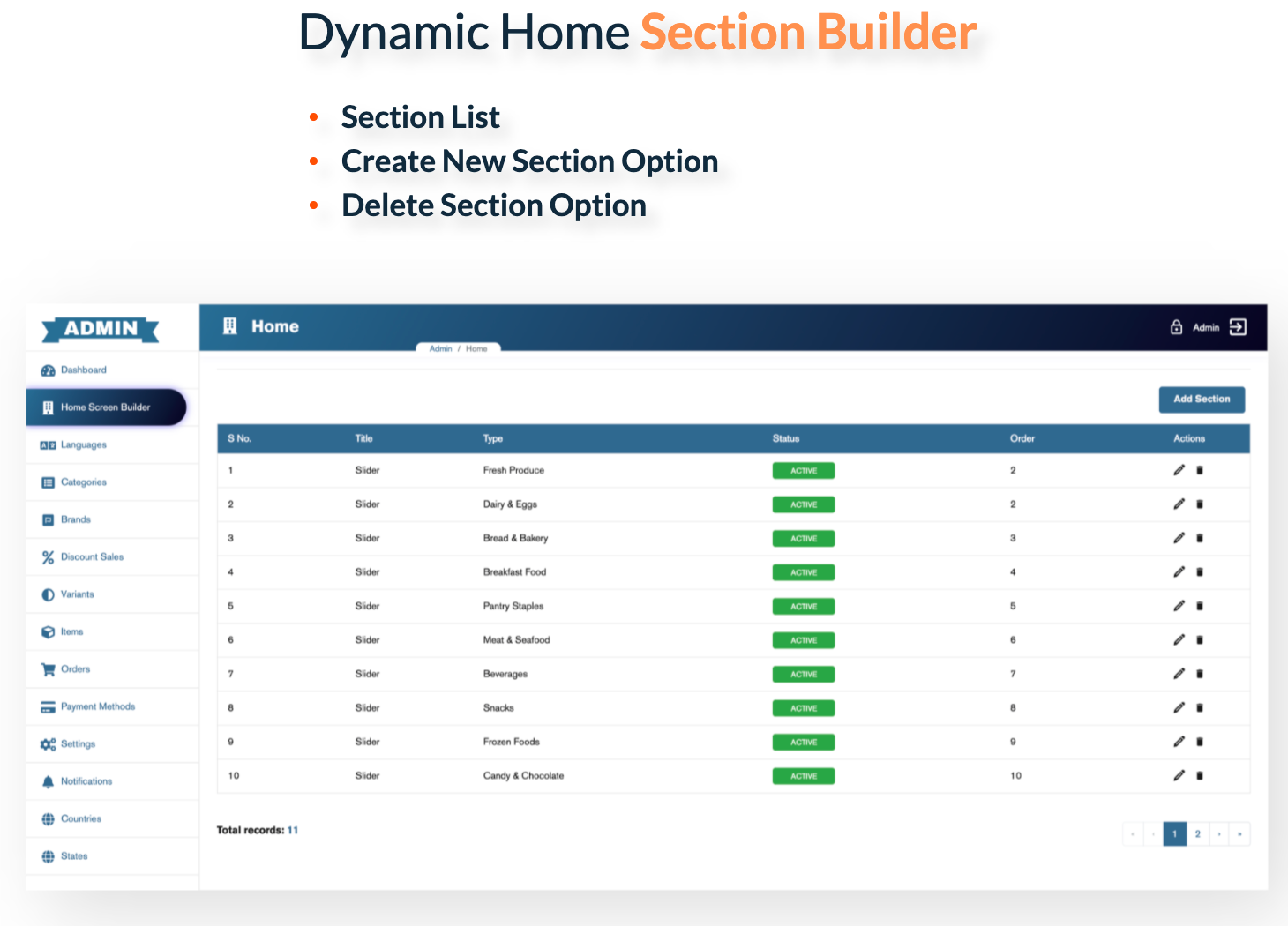Image resolution: width=1288 pixels, height=926 pixels.
Task: Remove the Frozen Foods section via trash icon
Action: point(1200,742)
